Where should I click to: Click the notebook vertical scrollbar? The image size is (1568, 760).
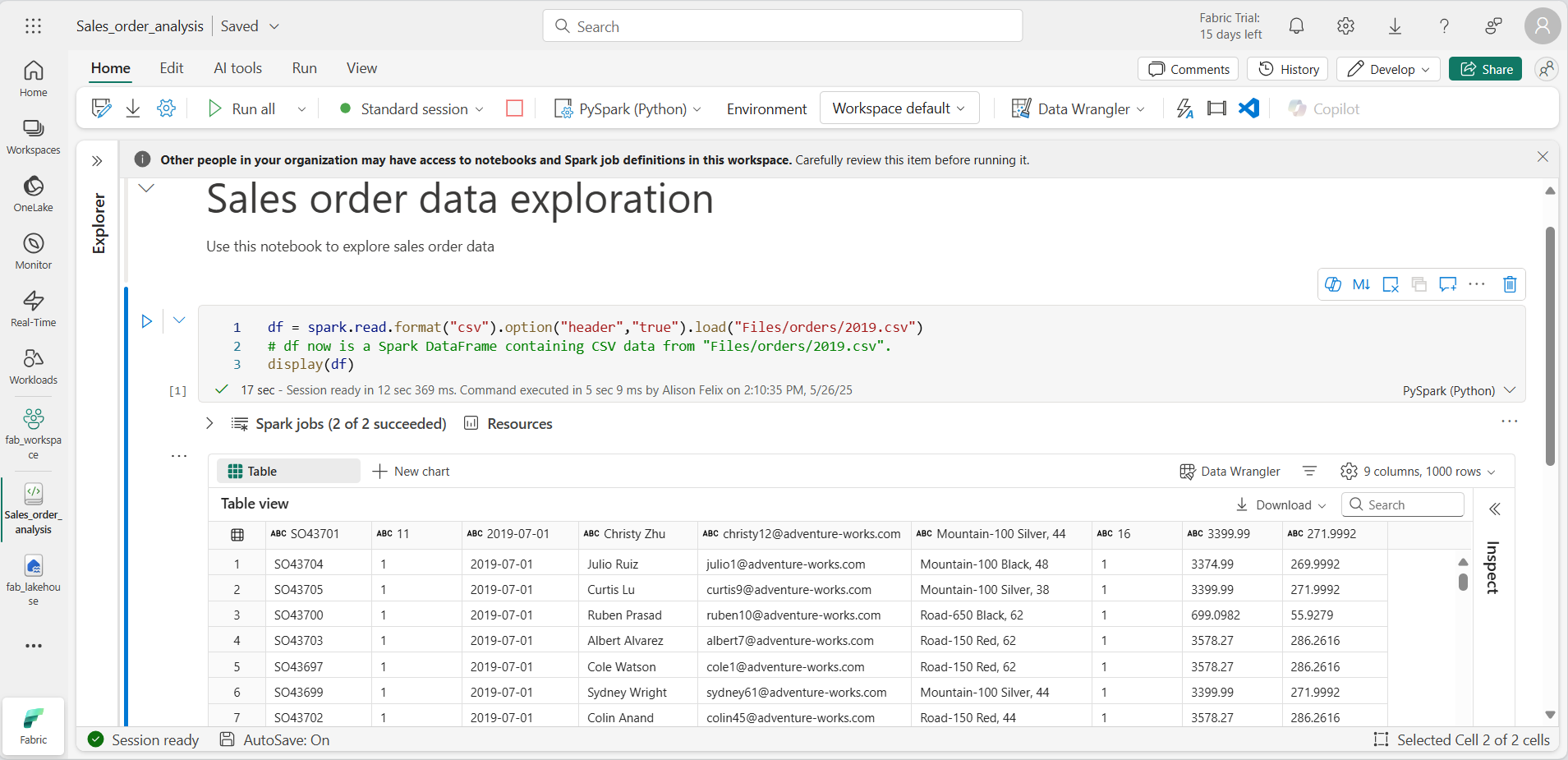1550,345
